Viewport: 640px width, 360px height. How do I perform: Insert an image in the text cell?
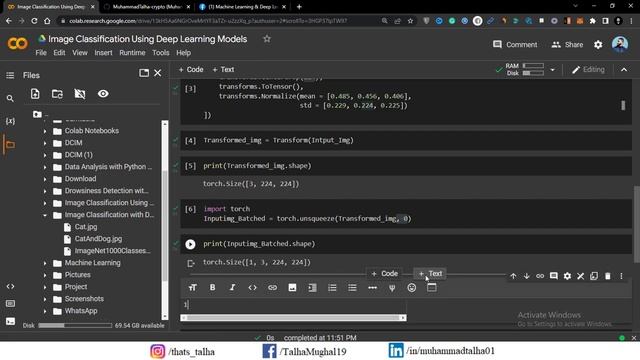(x=292, y=288)
